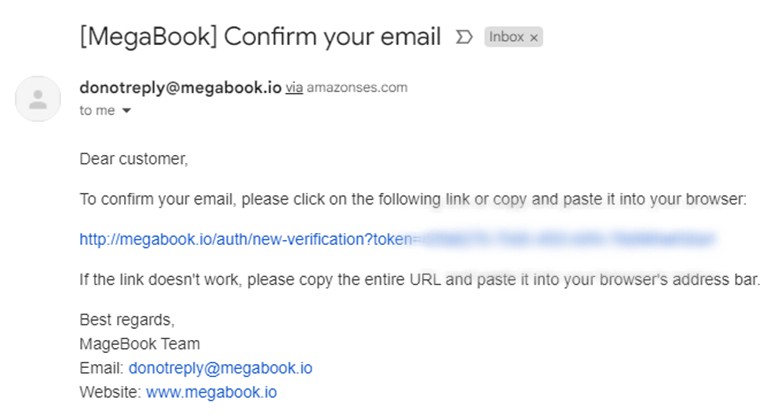
Task: Click the amazonses.com sender domain text
Action: [x=357, y=87]
